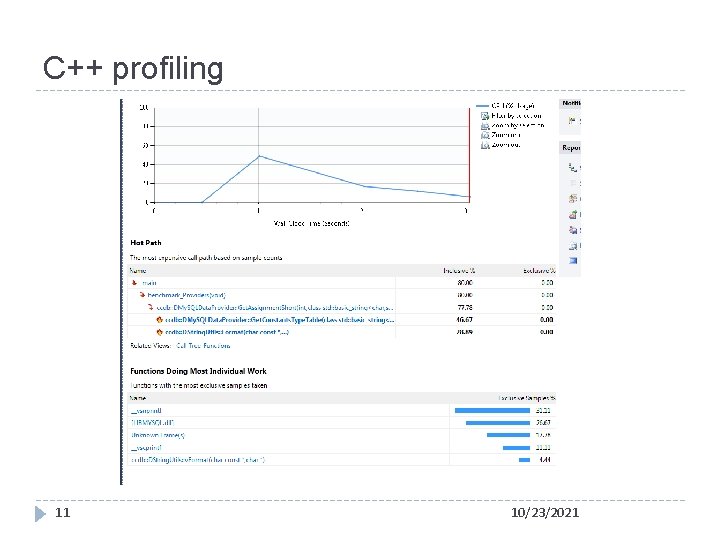Screen dimensions: 720x540
Task: Click the Unknown Frame(s) exclusive samples bar
Action: pyautogui.click(x=508, y=435)
